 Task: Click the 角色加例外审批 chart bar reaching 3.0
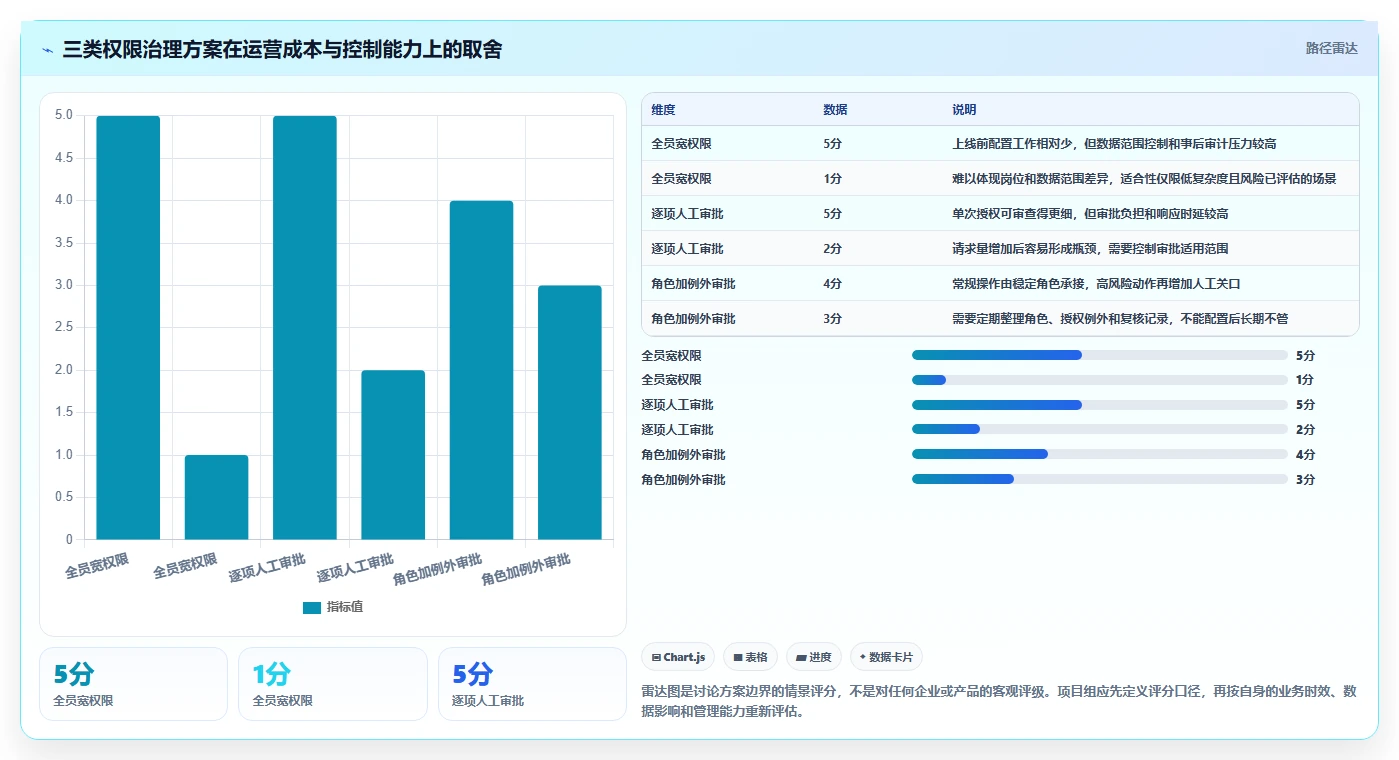point(570,413)
